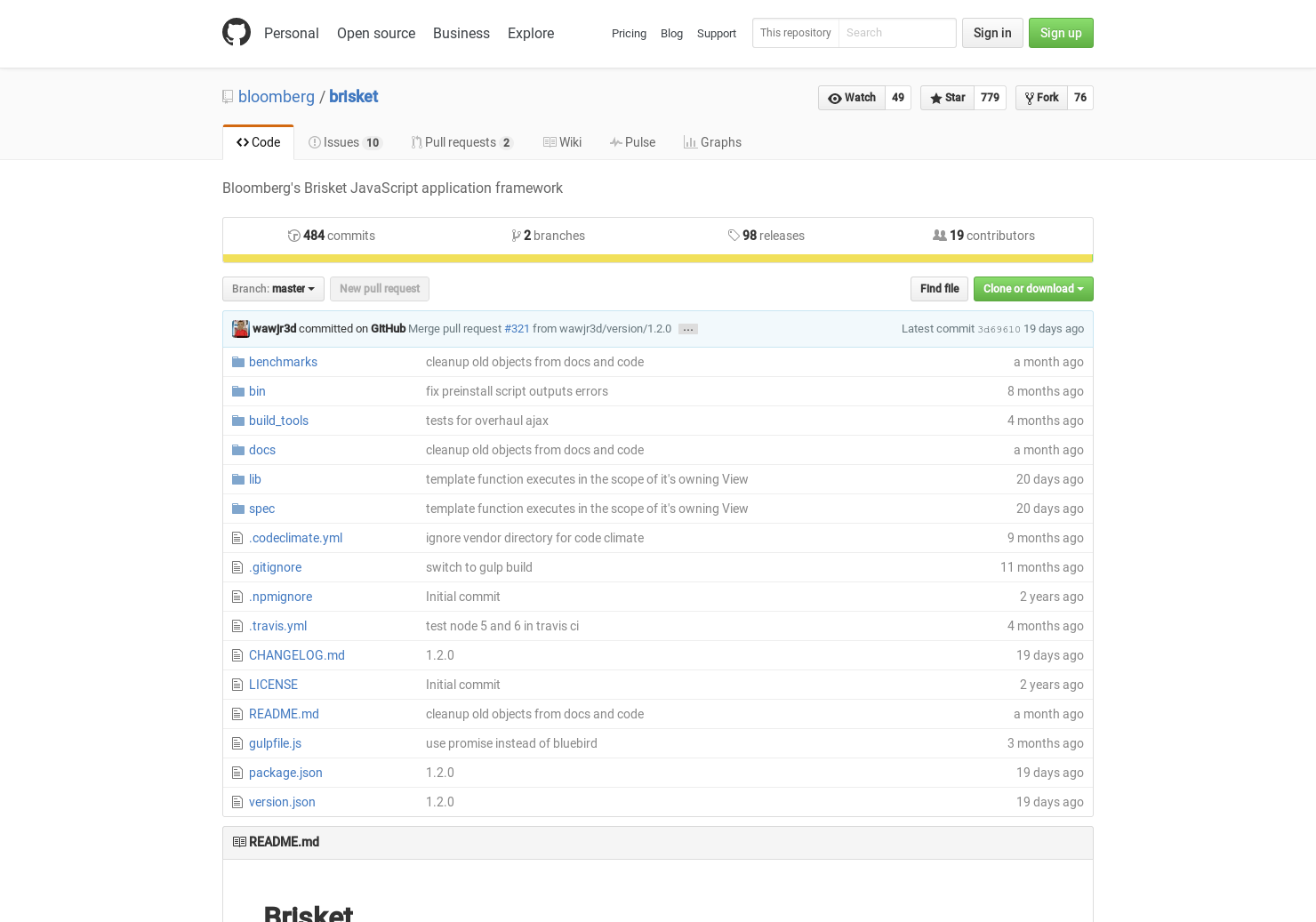Image resolution: width=1316 pixels, height=922 pixels.
Task: View the 49 watchers count
Action: point(898,98)
